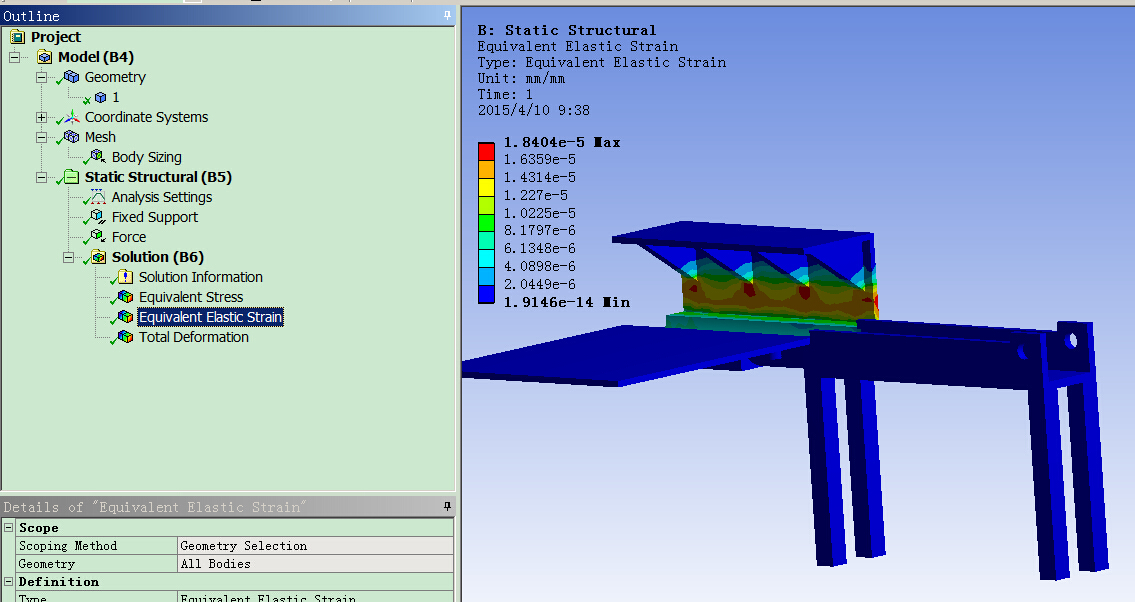
Task: Collapse the Scope section in Details
Action: point(9,527)
